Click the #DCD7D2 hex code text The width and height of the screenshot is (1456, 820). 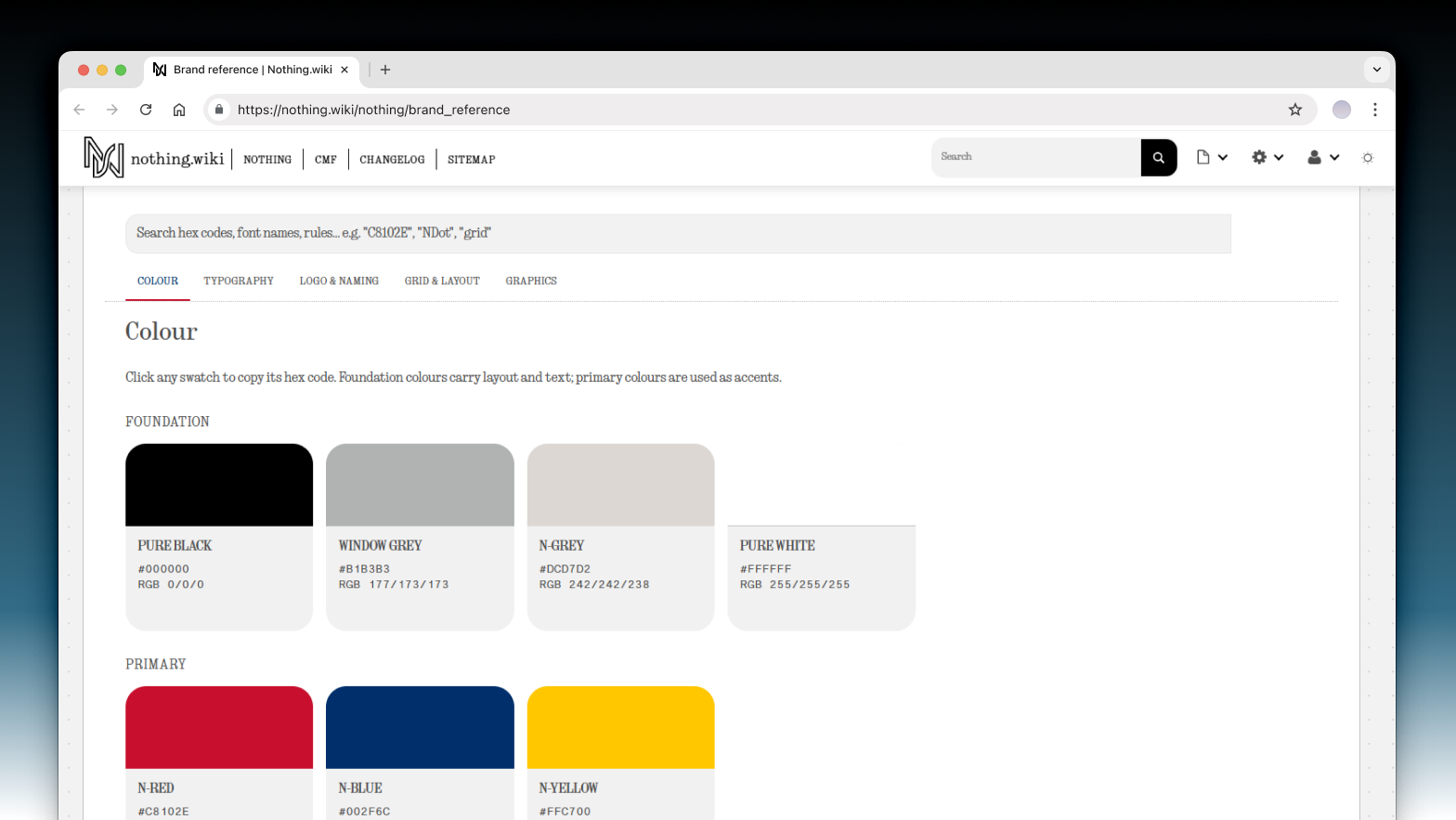click(x=565, y=569)
